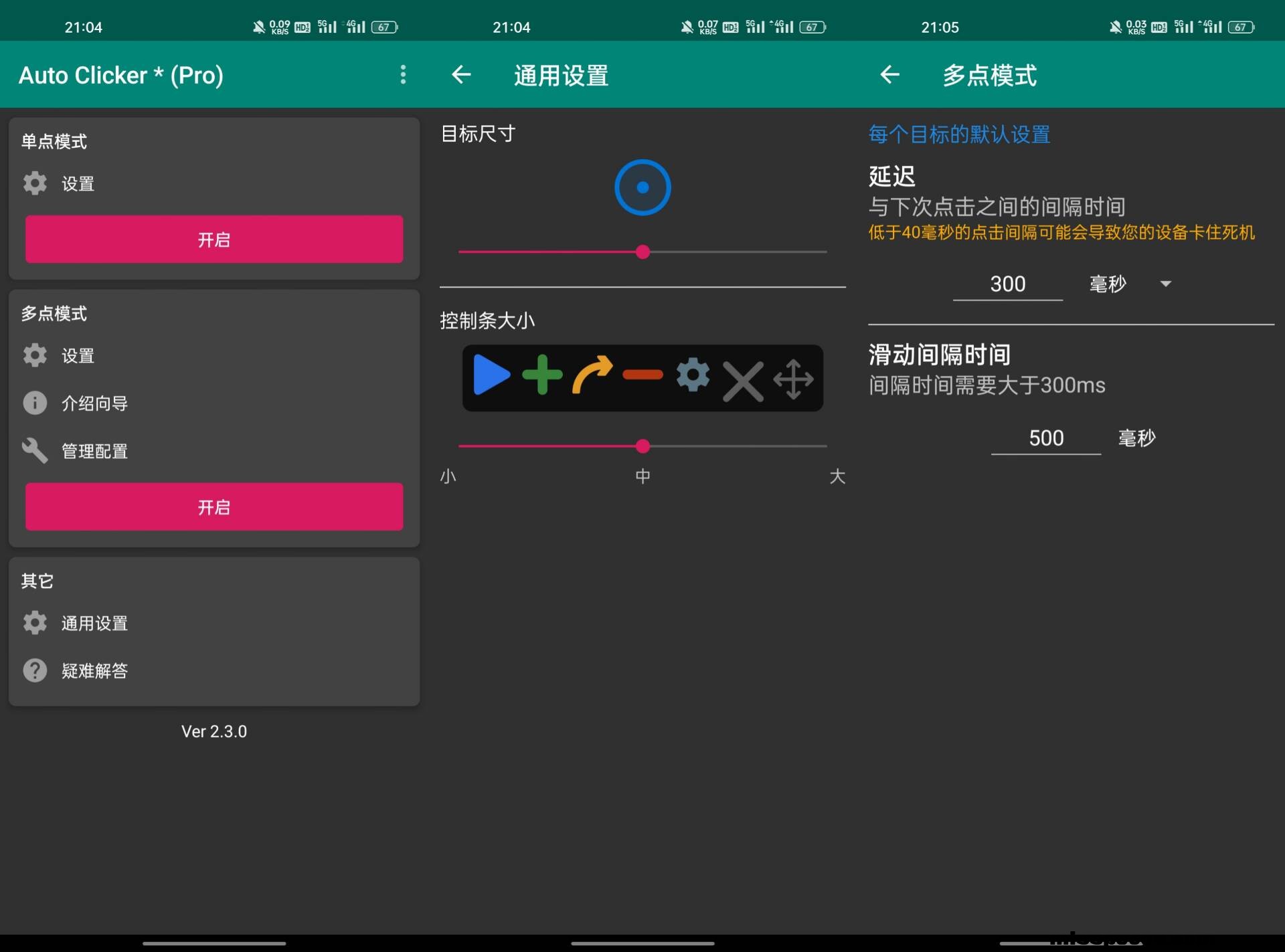This screenshot has height=952, width=1285.
Task: Click the orange curved swipe arrow icon
Action: (592, 376)
